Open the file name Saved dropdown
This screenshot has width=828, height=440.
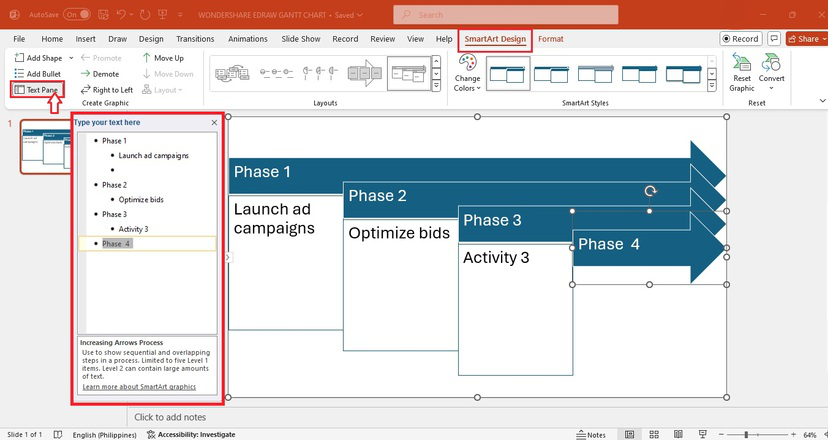click(x=349, y=15)
